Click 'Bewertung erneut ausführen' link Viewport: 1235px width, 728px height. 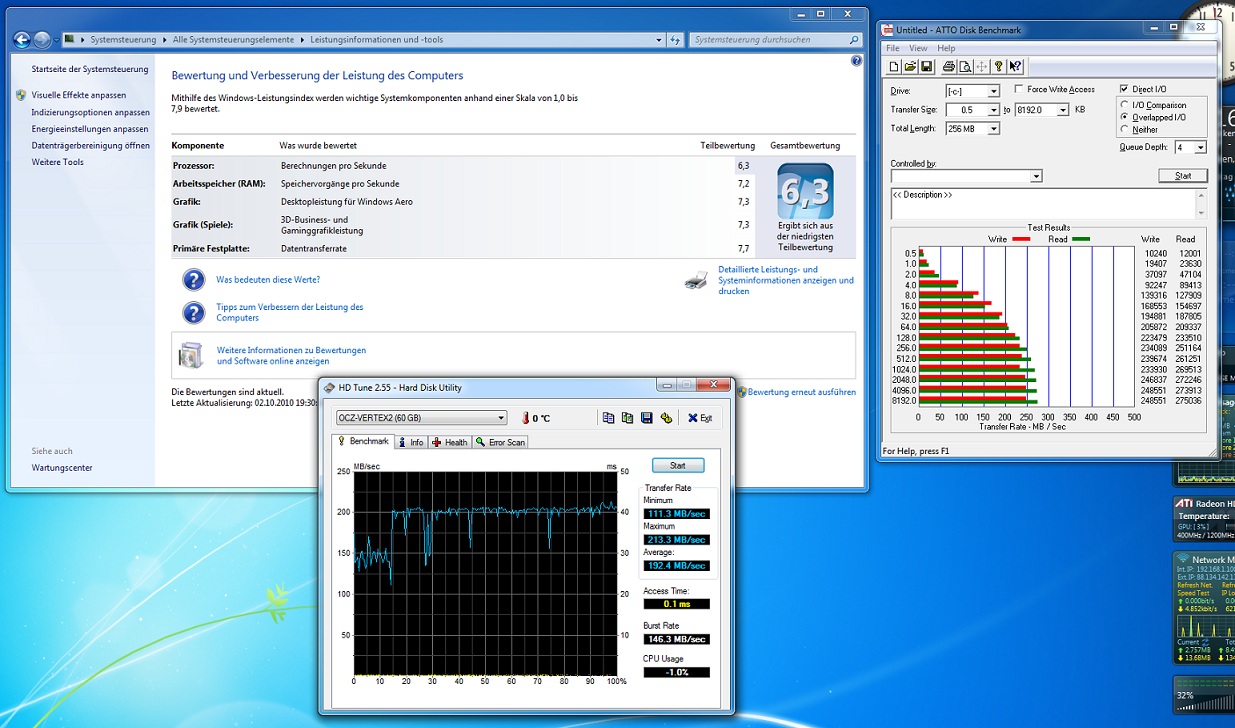pos(802,392)
